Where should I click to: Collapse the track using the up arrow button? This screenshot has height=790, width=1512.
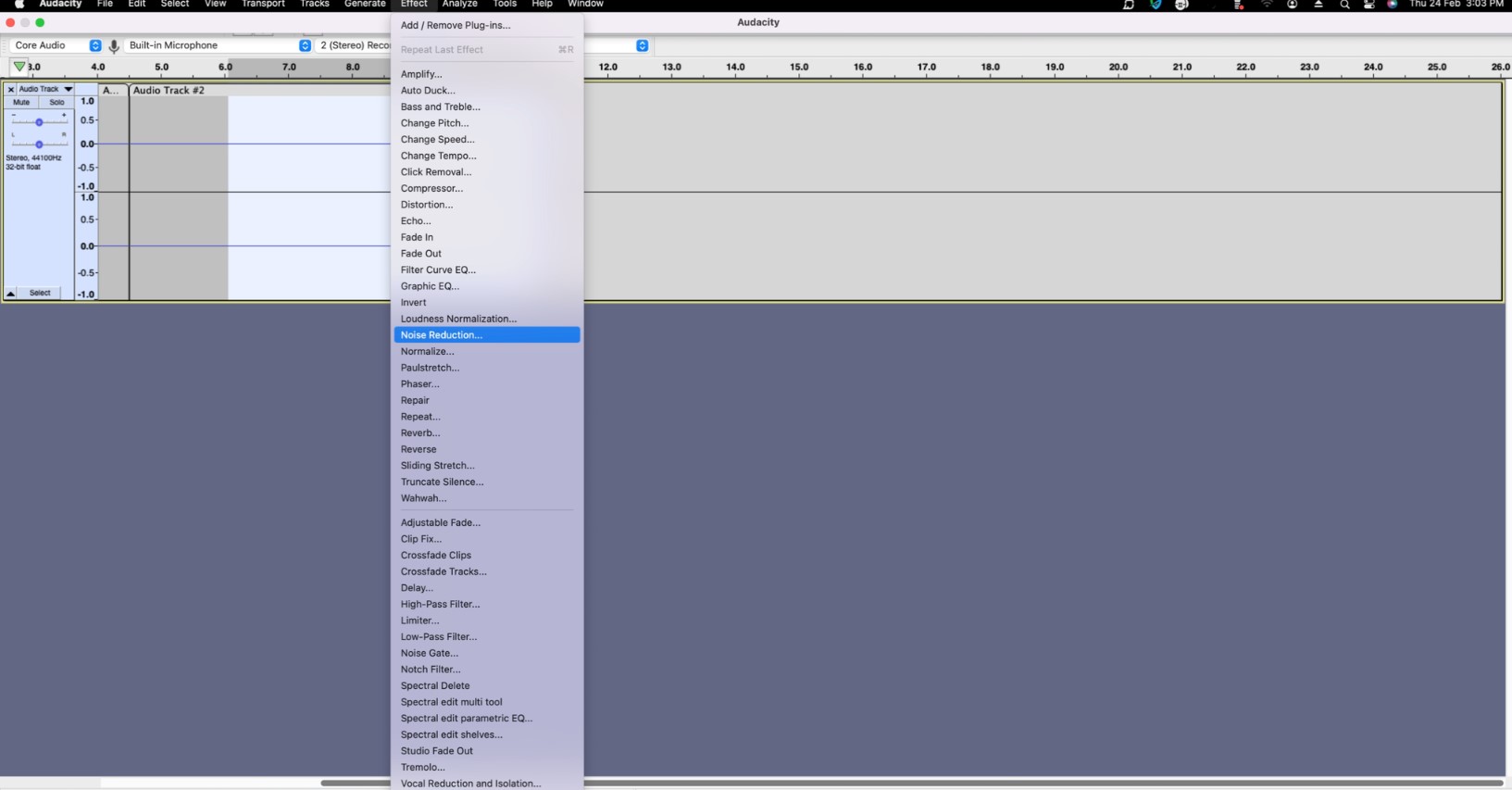[11, 294]
